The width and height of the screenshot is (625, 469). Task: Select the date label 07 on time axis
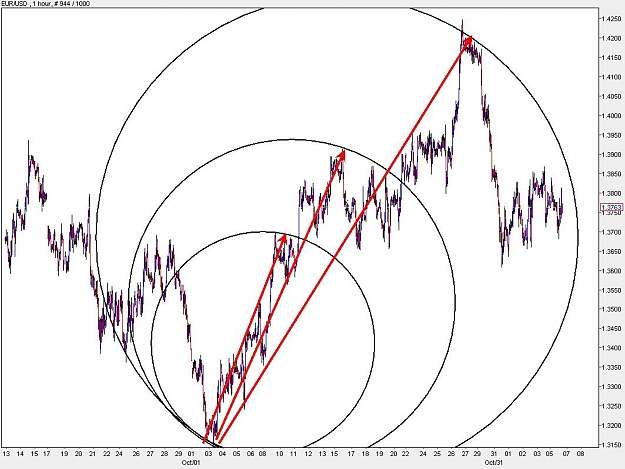(566, 453)
